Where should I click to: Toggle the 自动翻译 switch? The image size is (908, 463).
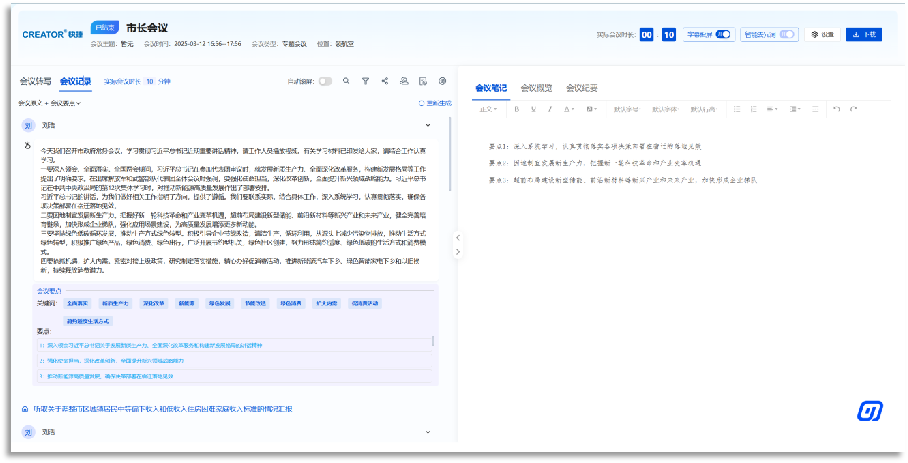[x=325, y=81]
